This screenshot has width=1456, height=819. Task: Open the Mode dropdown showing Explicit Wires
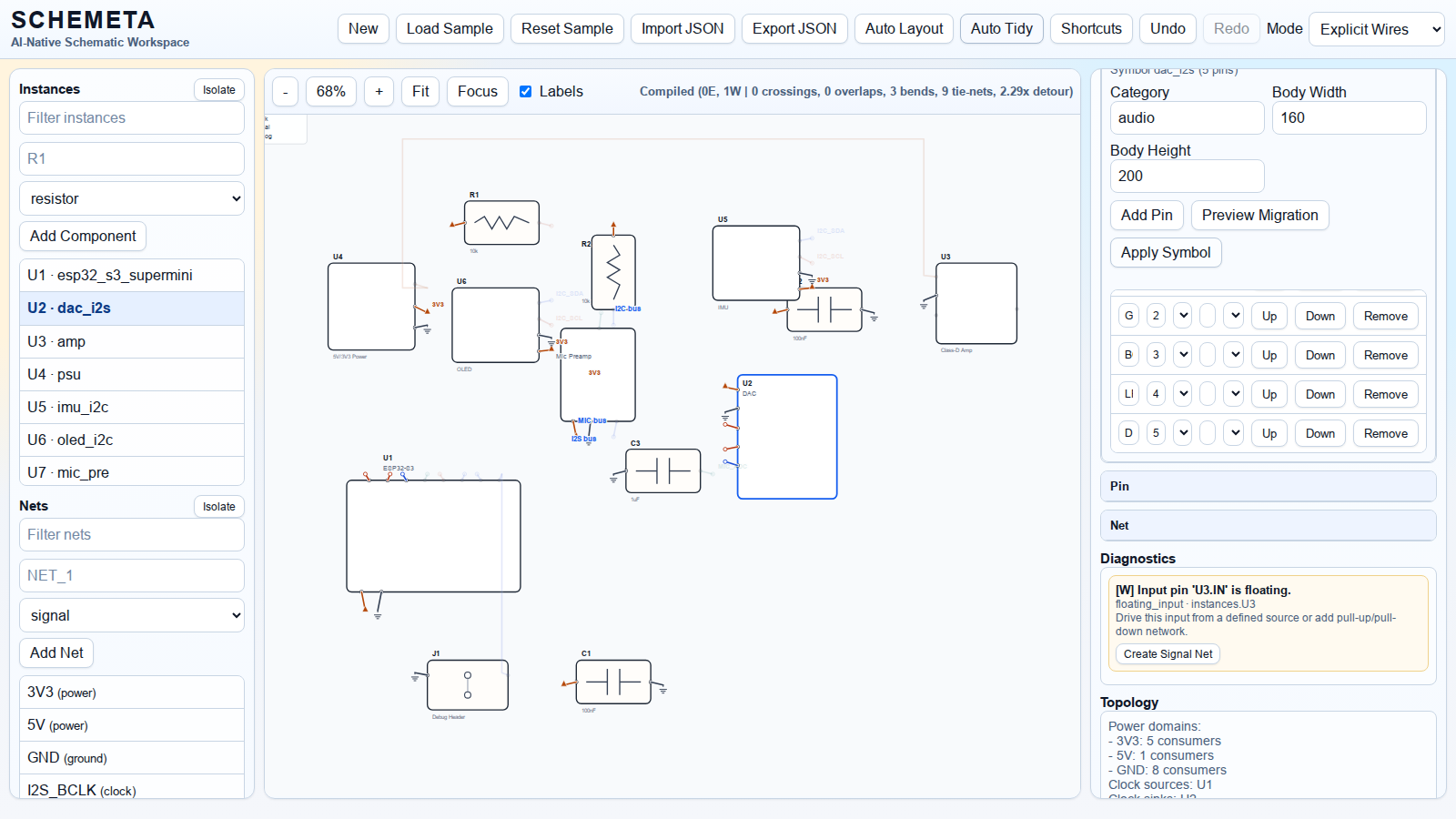tap(1376, 29)
